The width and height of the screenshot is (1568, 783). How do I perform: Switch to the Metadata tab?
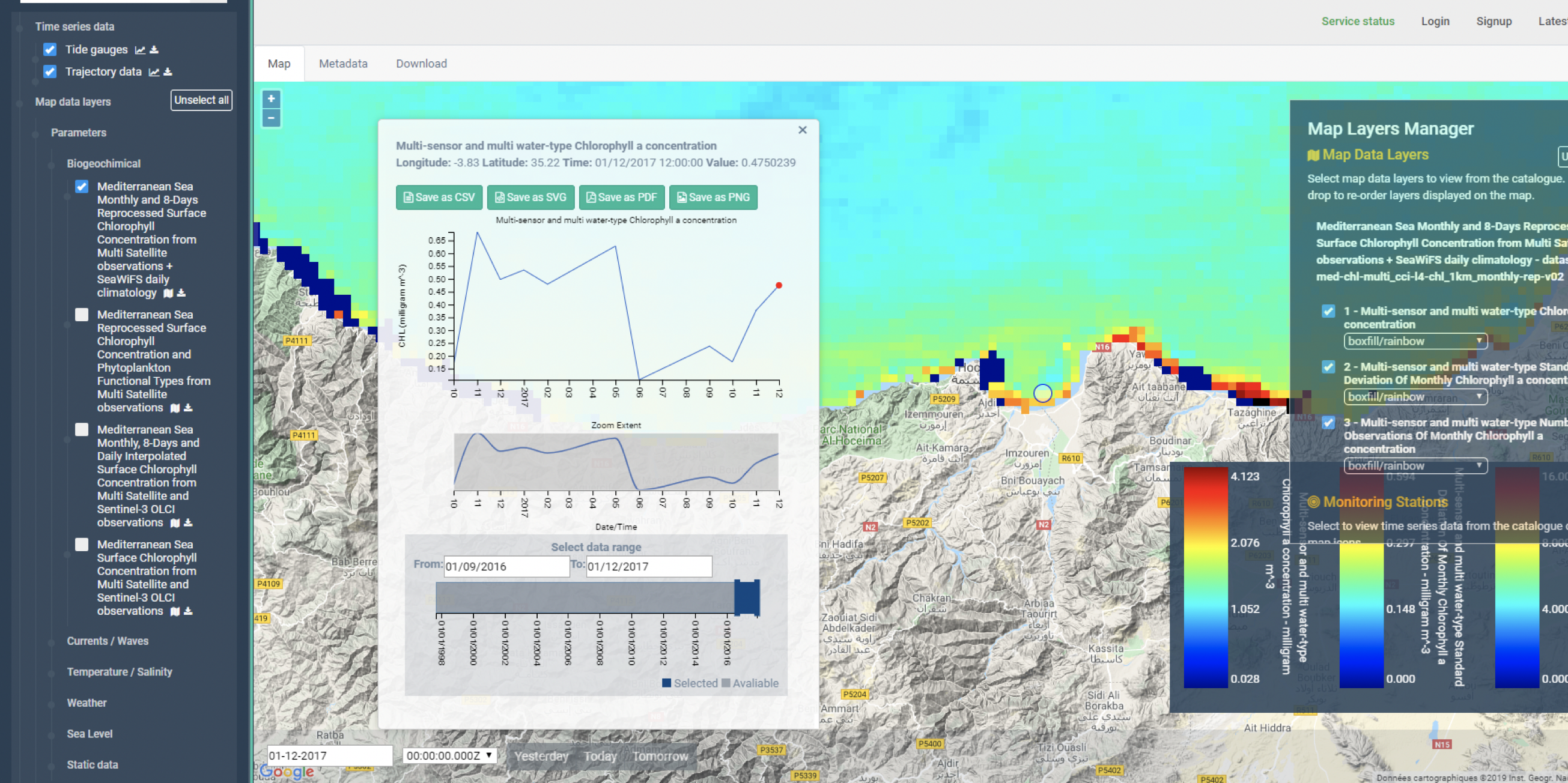coord(342,63)
